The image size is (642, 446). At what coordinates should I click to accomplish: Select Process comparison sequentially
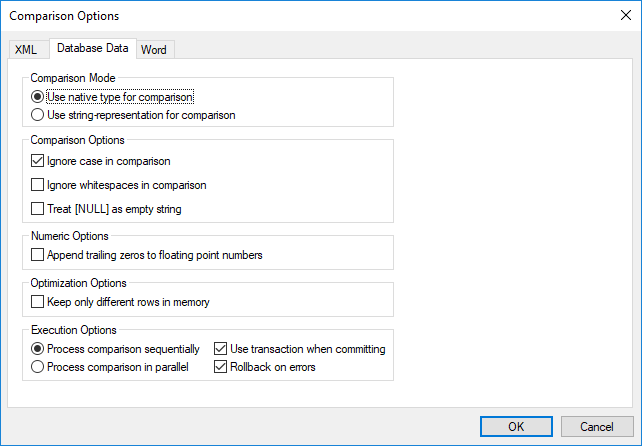pyautogui.click(x=38, y=349)
